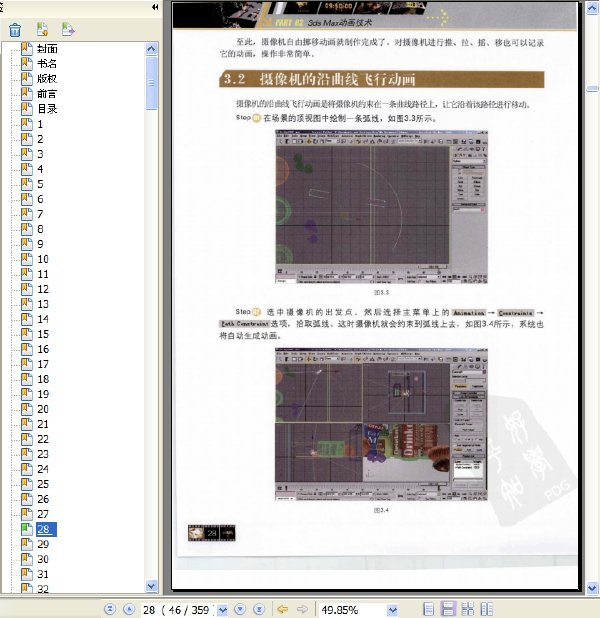Select bookmark 1 in the tree

[40, 124]
